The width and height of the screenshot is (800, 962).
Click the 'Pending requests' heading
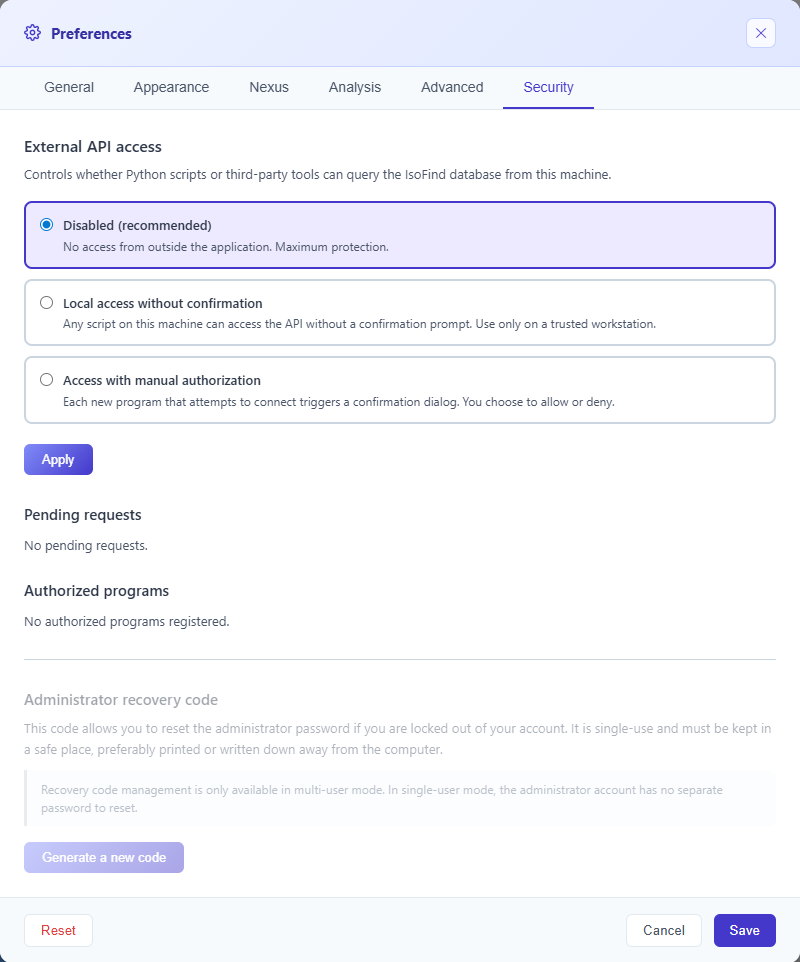[82, 514]
